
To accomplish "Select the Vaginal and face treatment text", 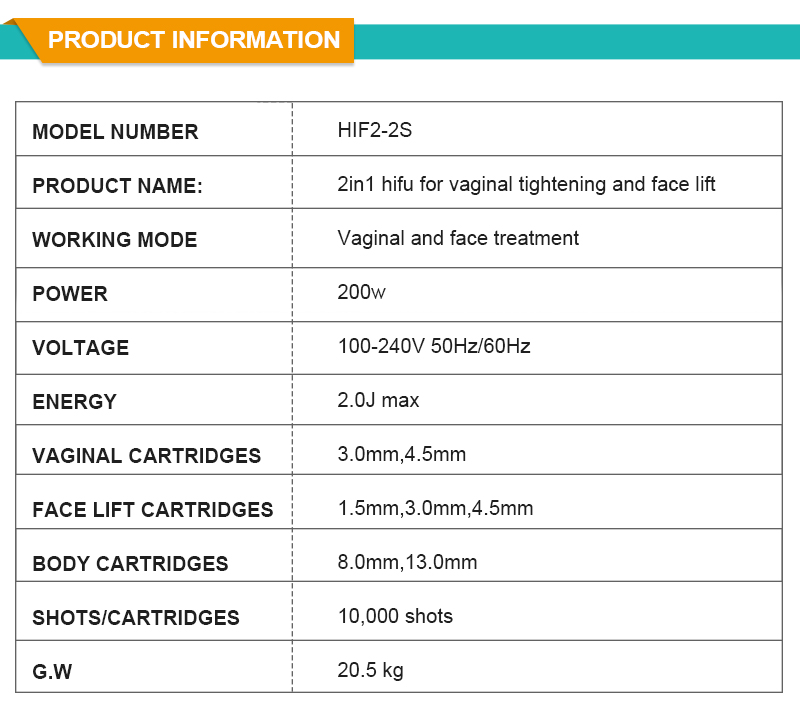I will tap(458, 238).
